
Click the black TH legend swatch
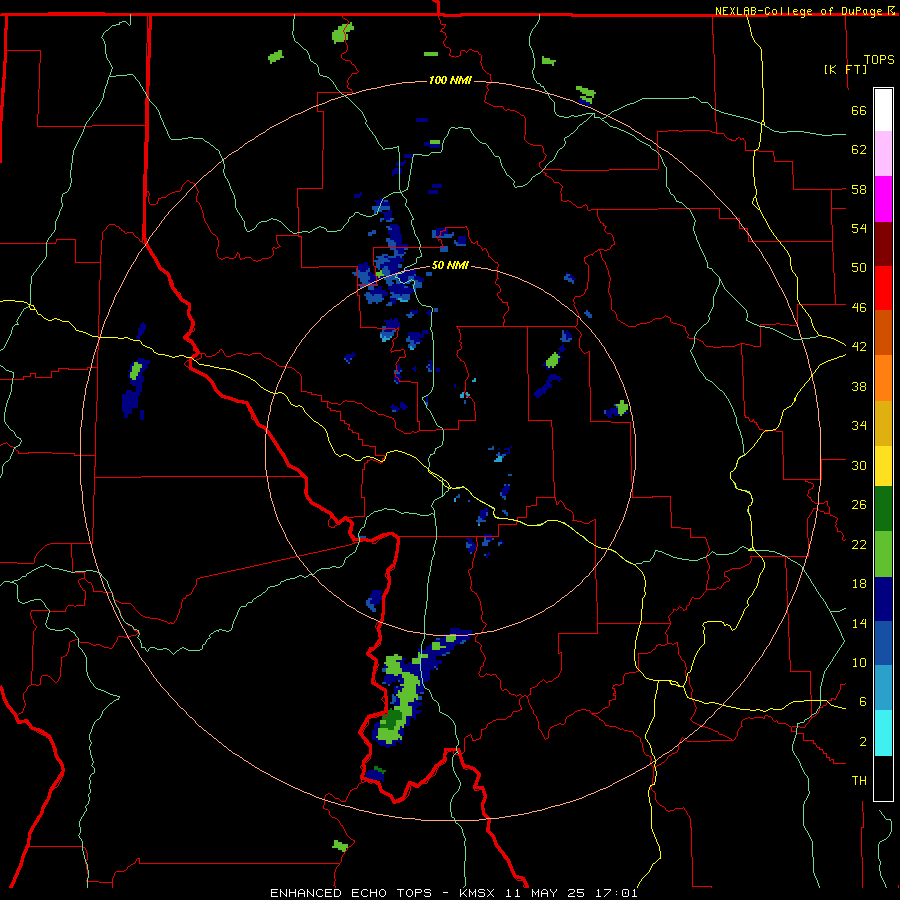[x=883, y=778]
